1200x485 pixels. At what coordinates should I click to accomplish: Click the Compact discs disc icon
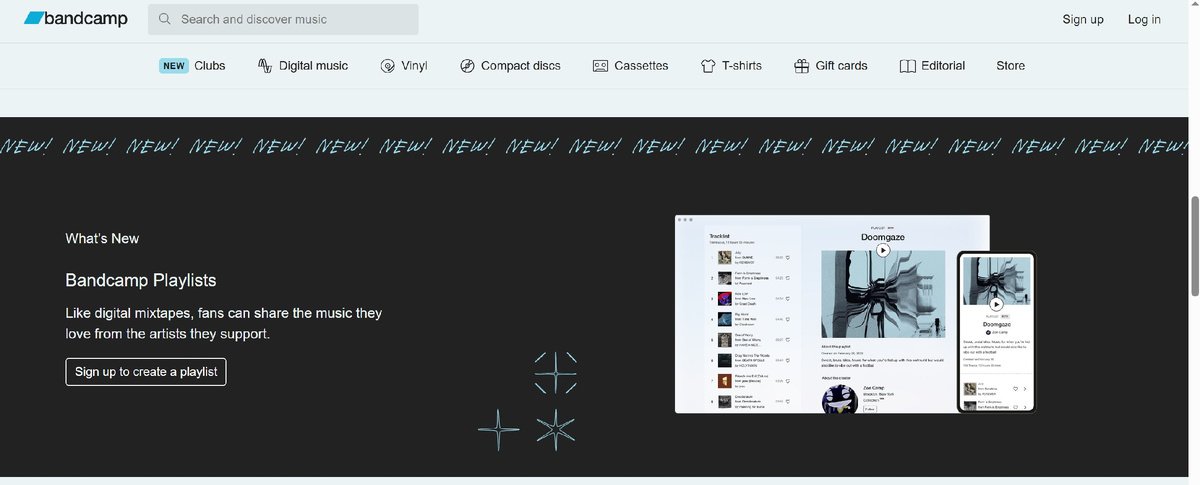(467, 66)
